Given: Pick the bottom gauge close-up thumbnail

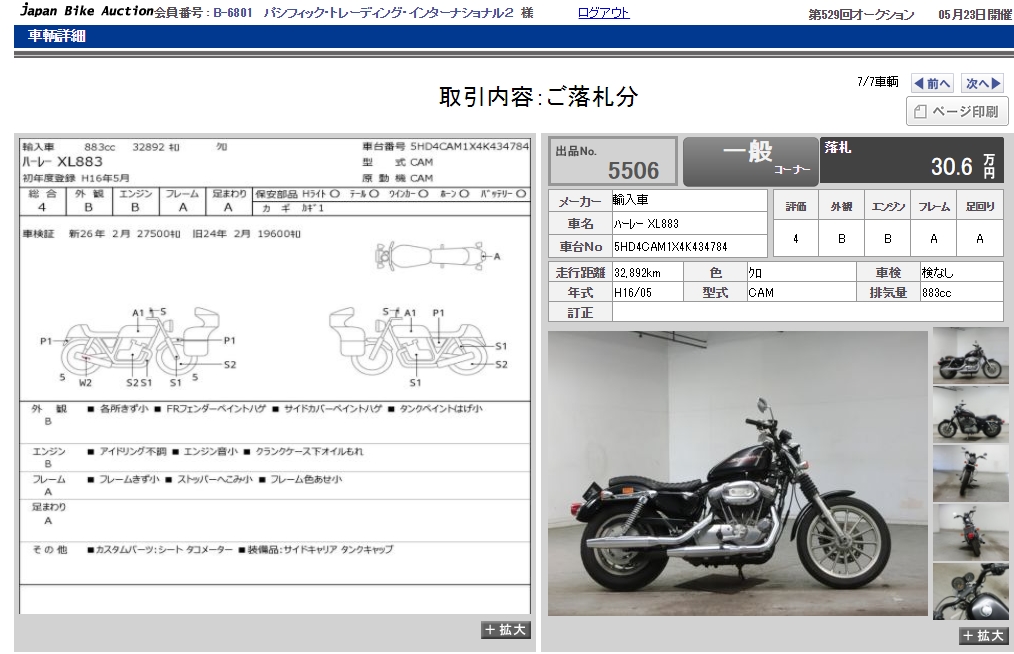Looking at the screenshot, I should click(x=970, y=591).
